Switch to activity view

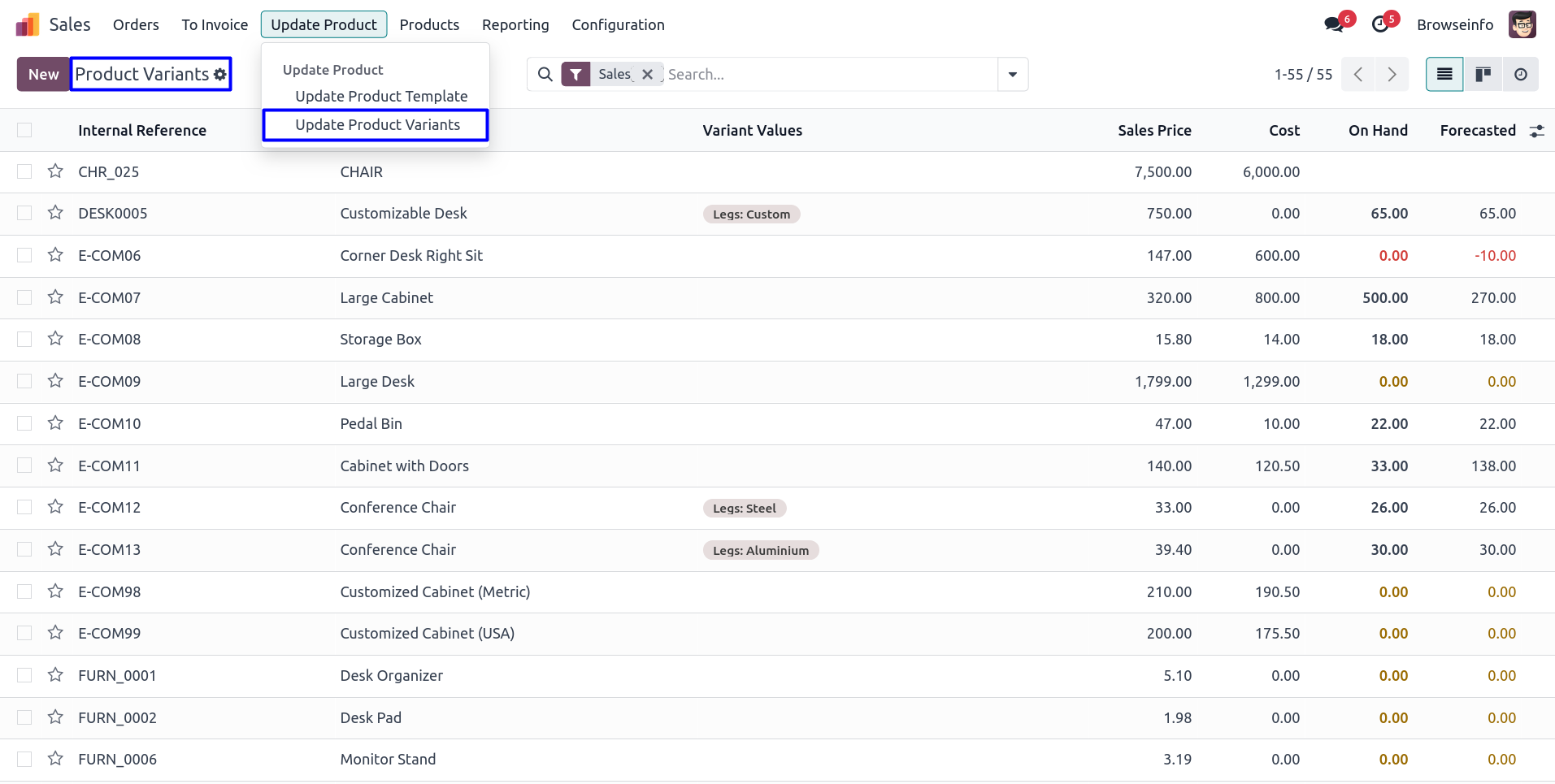coord(1520,74)
